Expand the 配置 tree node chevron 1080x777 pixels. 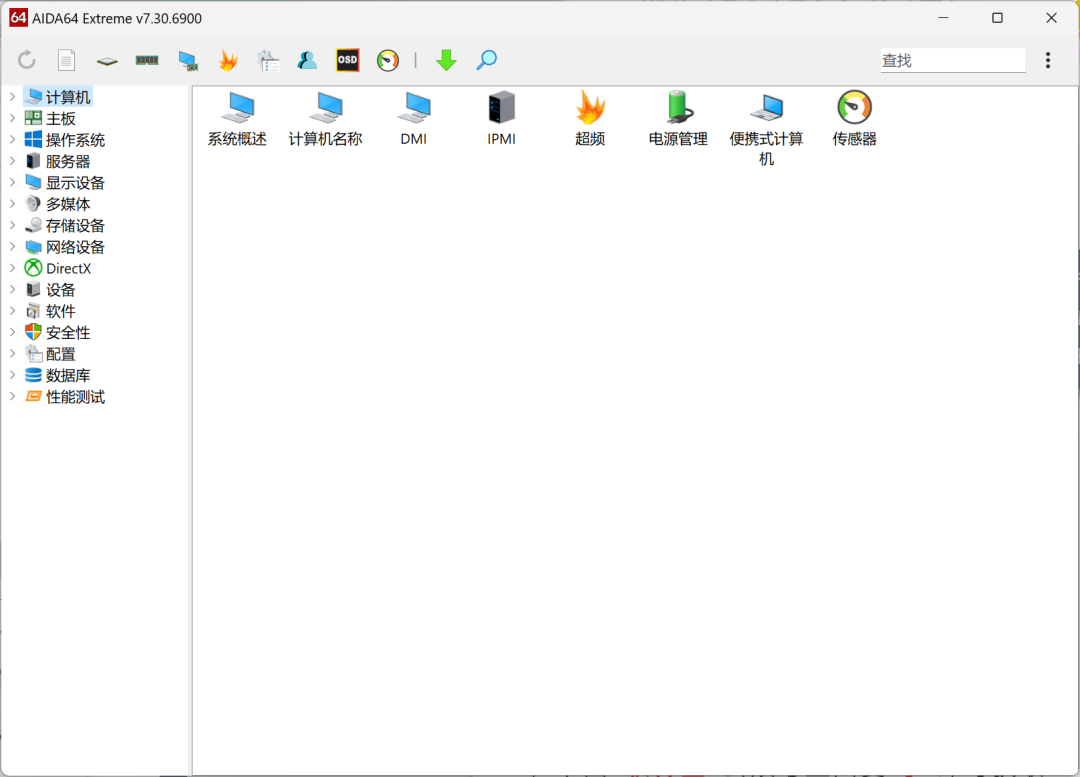coord(12,353)
